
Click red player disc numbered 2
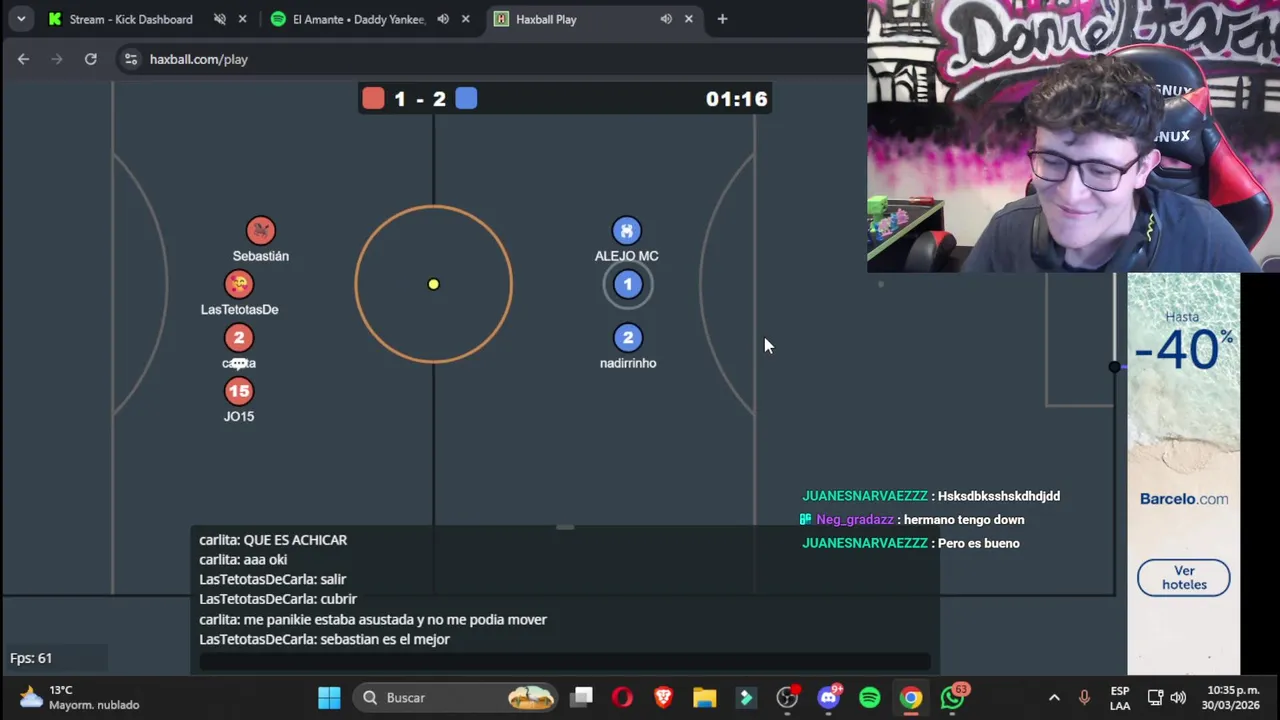(x=239, y=338)
